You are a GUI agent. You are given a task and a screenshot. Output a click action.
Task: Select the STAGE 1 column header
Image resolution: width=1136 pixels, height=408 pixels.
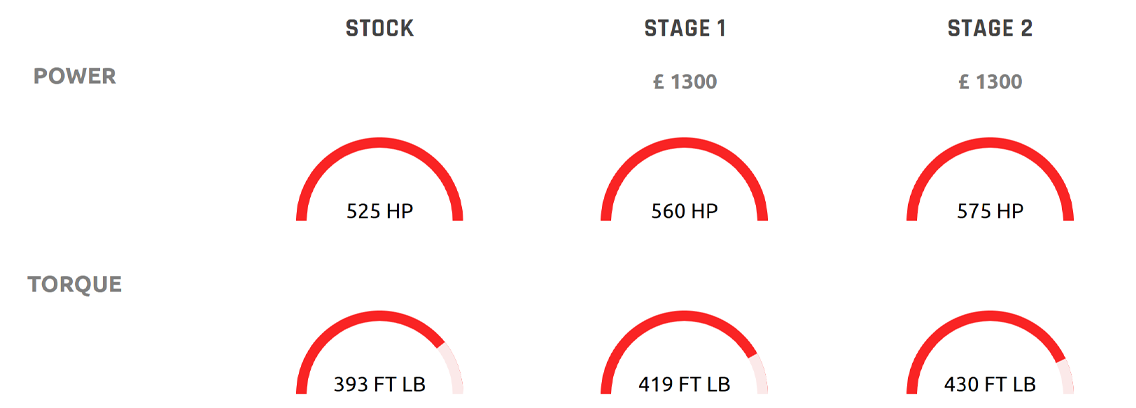[685, 29]
